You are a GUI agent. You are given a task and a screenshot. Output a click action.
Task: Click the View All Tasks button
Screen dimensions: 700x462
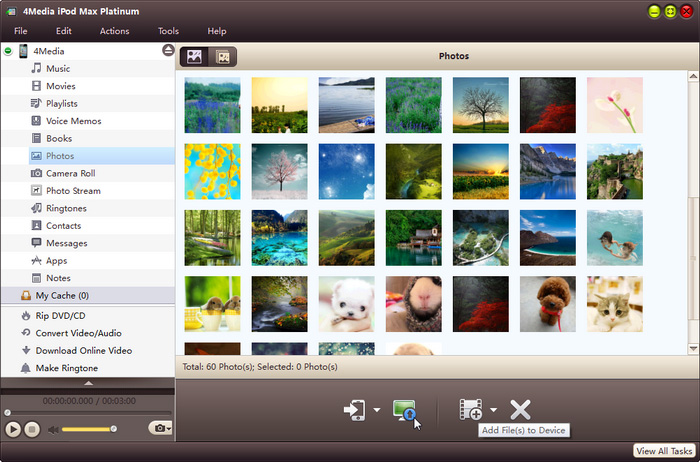coord(665,451)
